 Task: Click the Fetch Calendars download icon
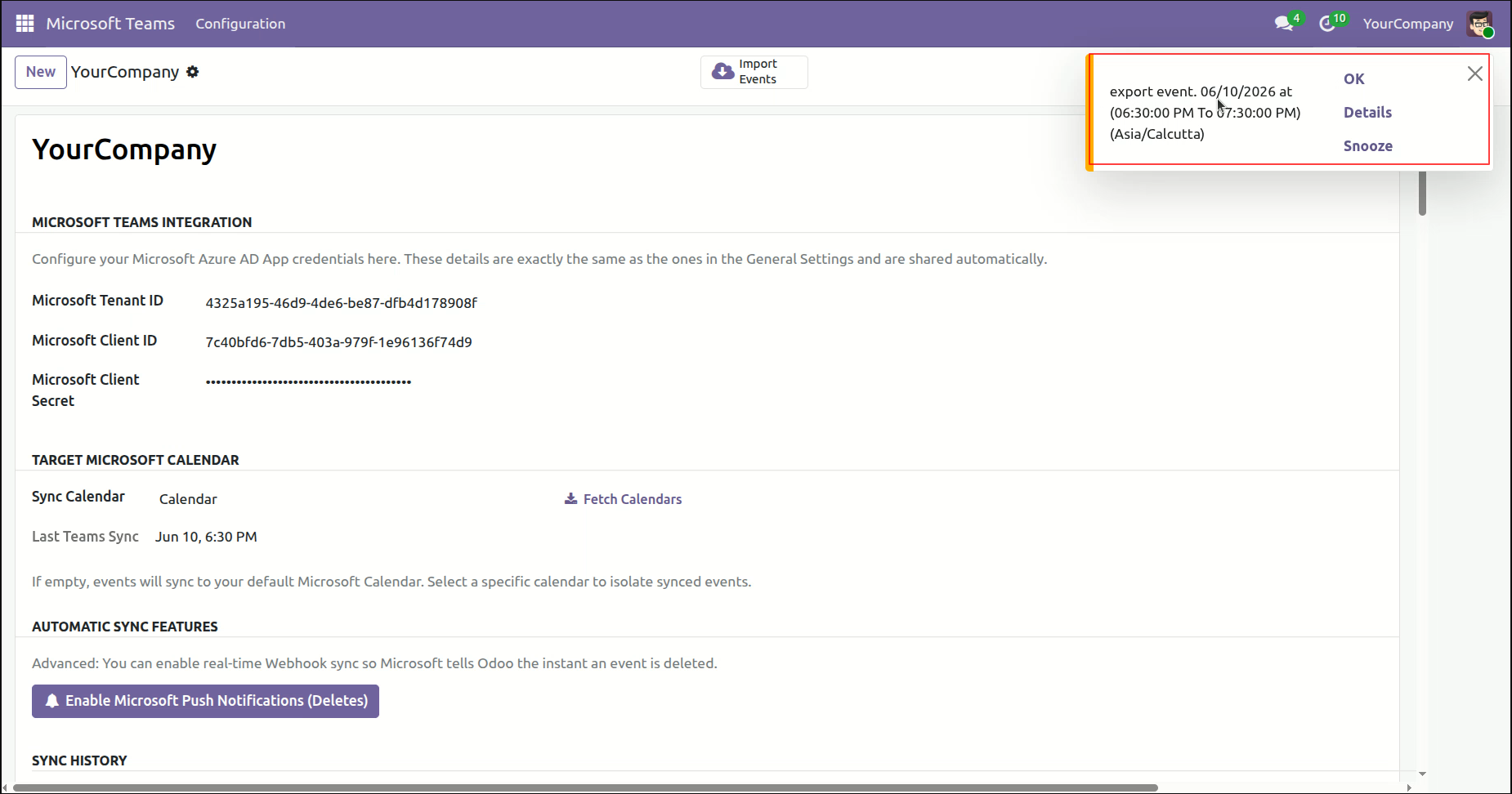click(x=570, y=499)
